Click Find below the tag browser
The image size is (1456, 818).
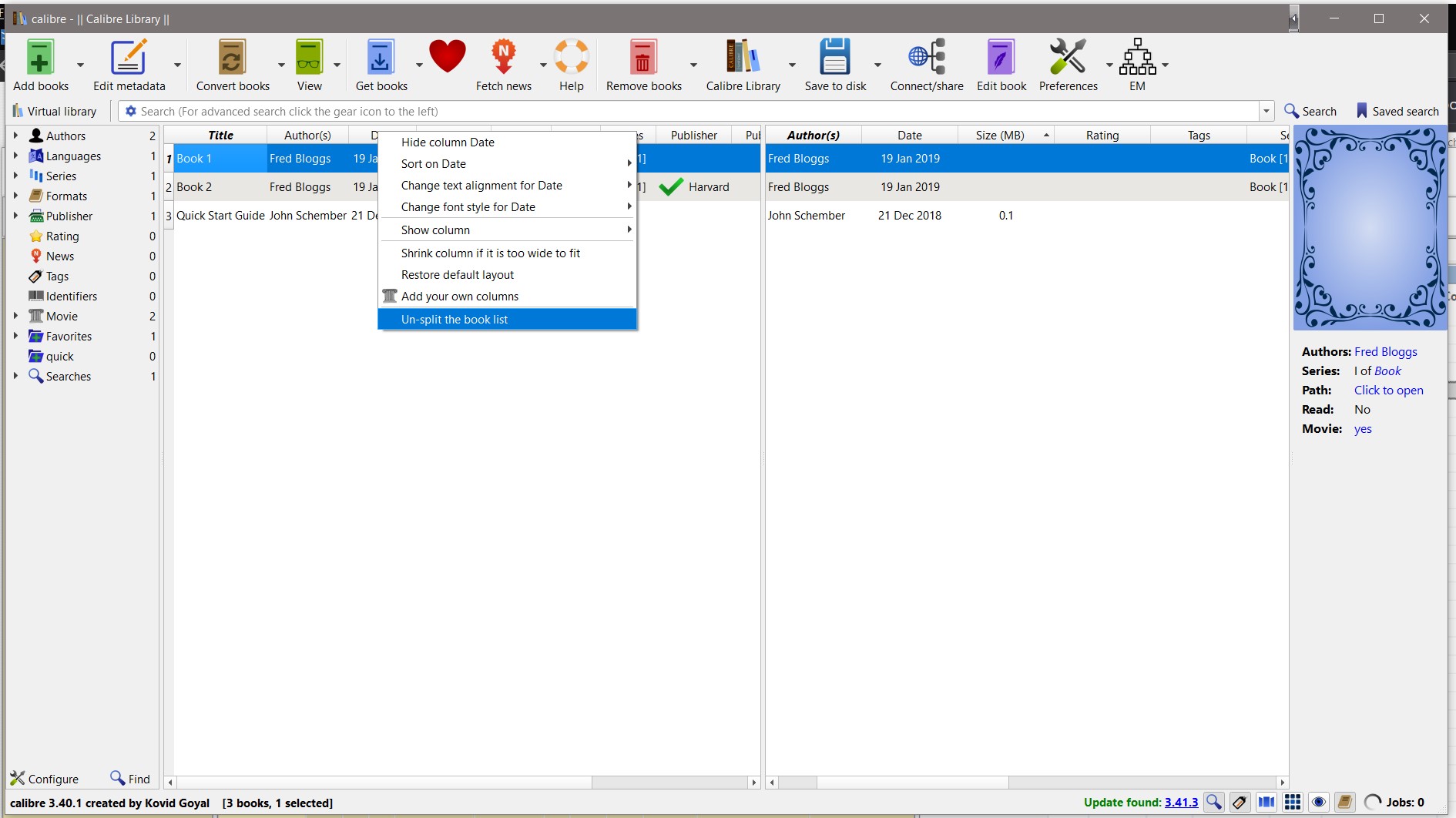(x=130, y=779)
